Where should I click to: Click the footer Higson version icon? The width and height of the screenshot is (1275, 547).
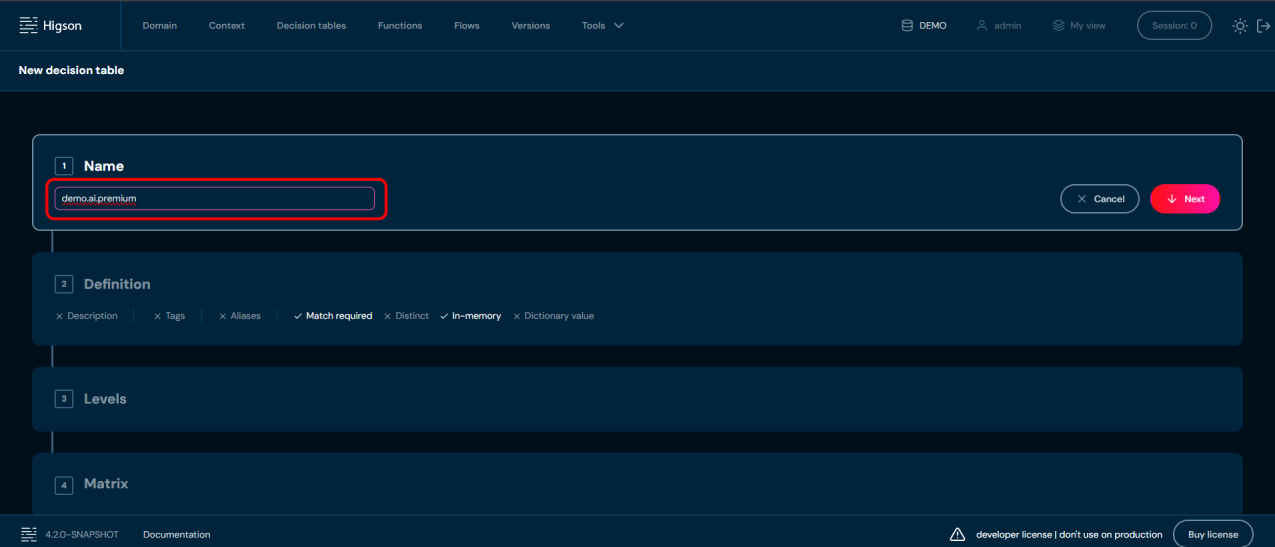[28, 534]
